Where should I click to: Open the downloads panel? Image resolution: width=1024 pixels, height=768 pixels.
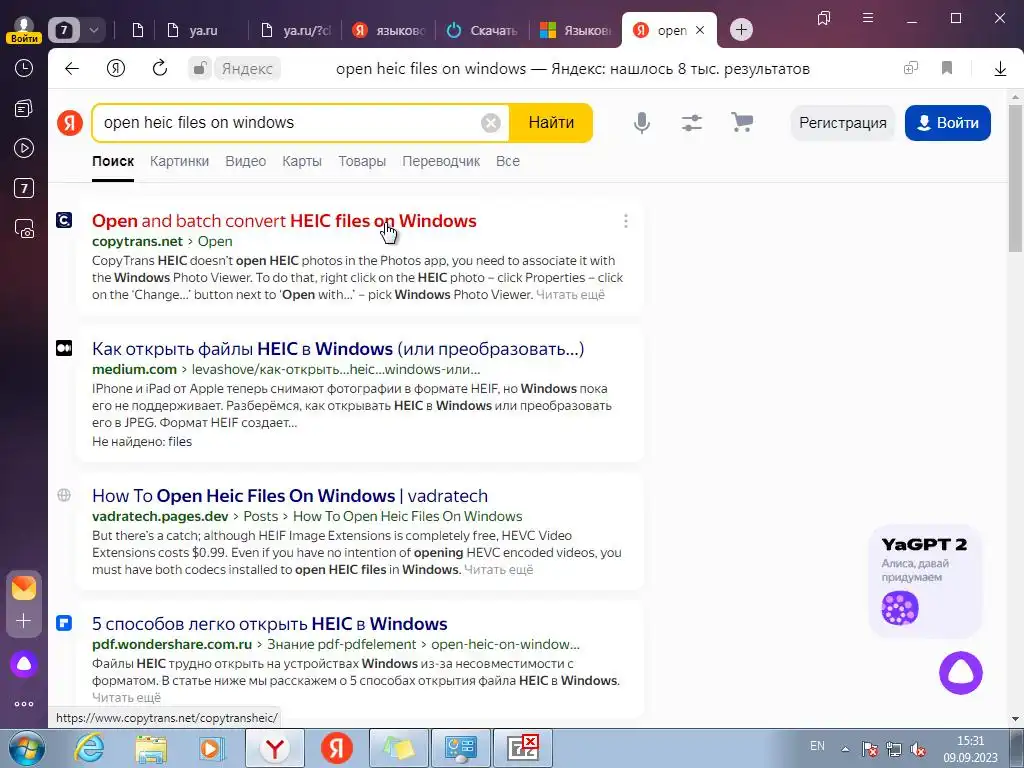click(x=1000, y=69)
